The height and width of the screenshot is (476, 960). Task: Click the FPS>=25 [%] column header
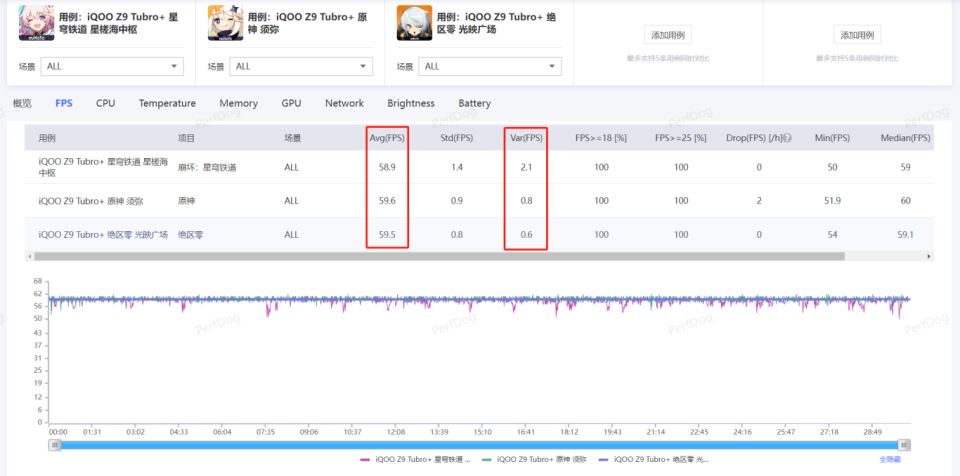click(x=681, y=138)
